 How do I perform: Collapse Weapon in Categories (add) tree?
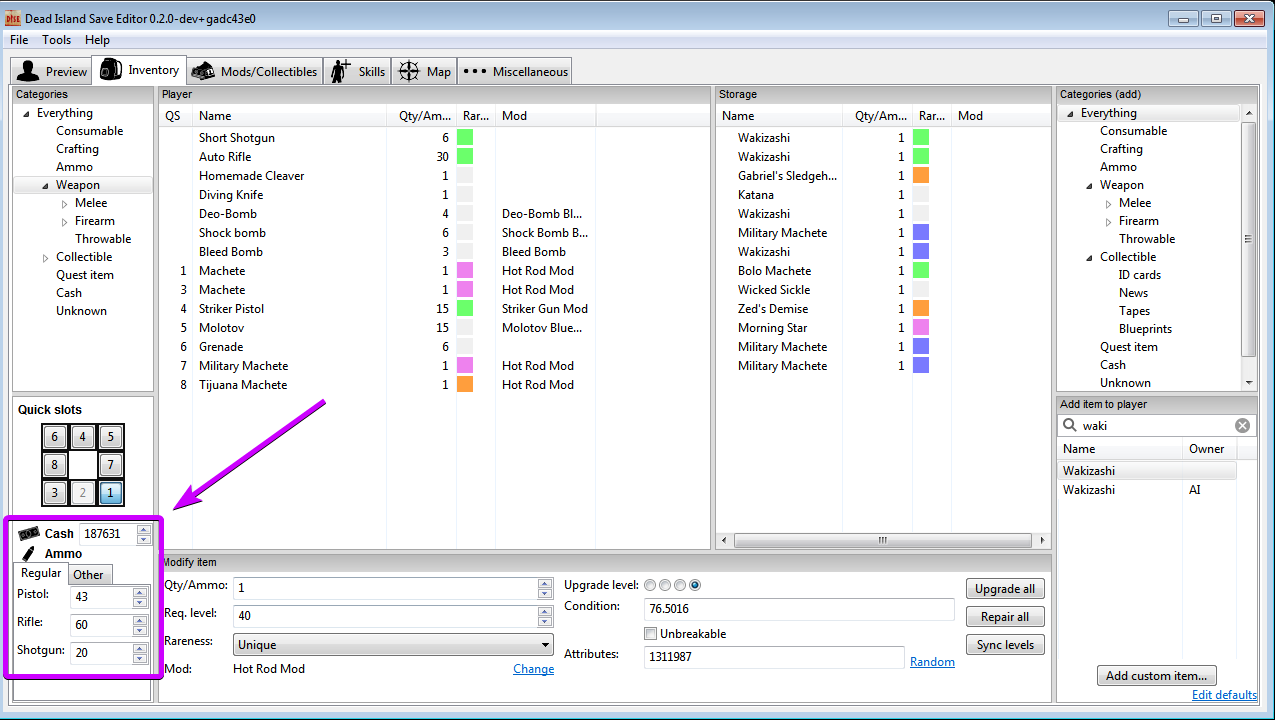click(1090, 186)
